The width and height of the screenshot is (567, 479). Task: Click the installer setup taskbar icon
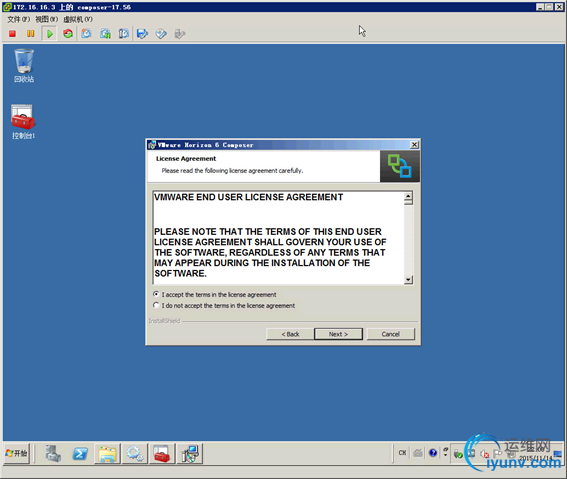click(189, 453)
